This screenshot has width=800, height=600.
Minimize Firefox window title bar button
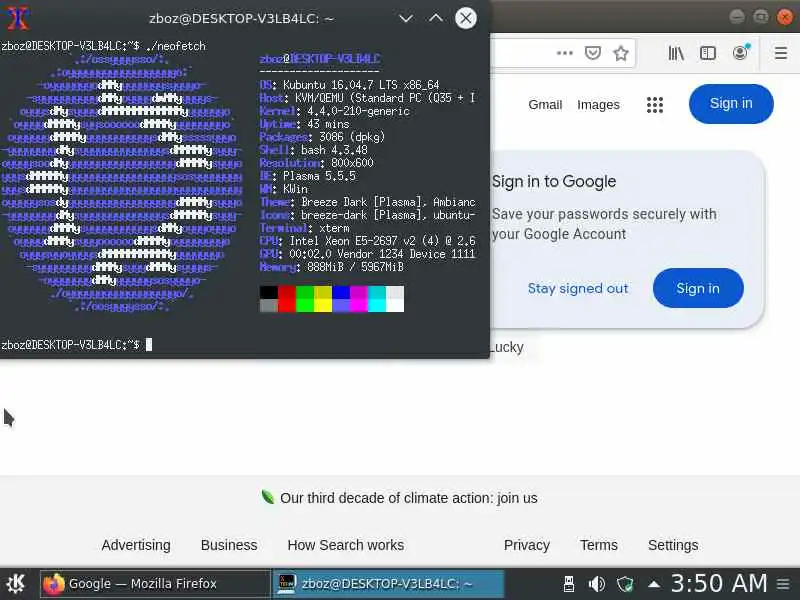coord(737,17)
